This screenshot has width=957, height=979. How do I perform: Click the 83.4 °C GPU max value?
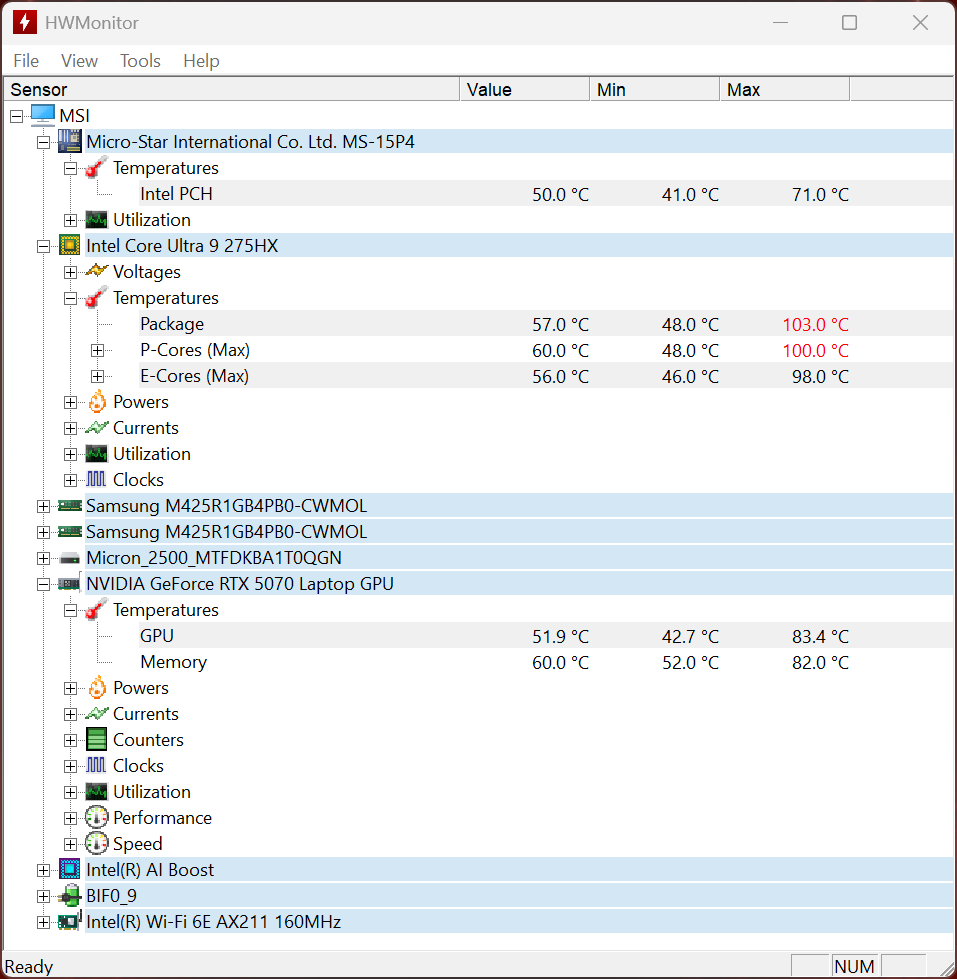(x=820, y=636)
